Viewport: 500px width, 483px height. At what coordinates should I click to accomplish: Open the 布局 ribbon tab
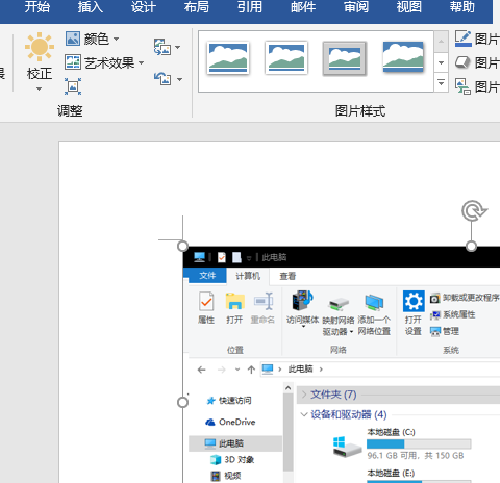[x=196, y=7]
